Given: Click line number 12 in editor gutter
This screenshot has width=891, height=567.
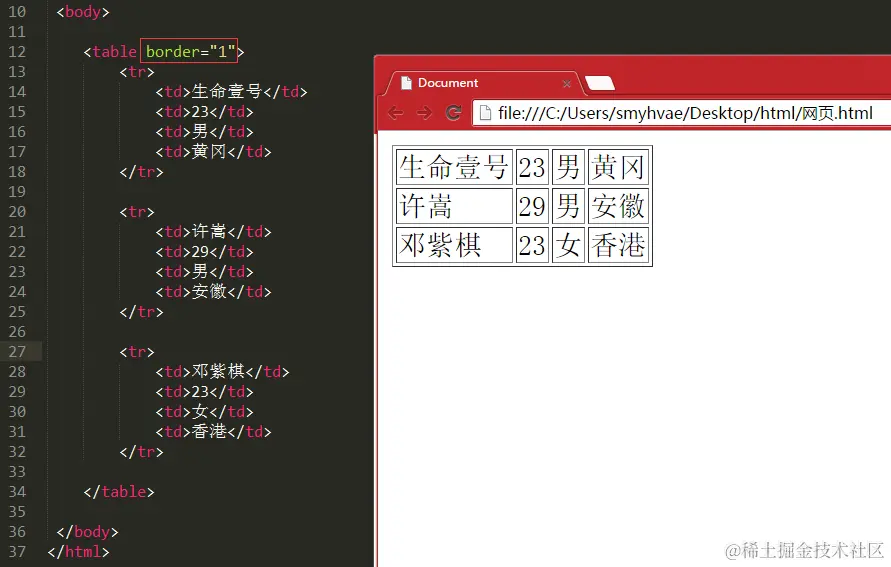Looking at the screenshot, I should pos(17,52).
